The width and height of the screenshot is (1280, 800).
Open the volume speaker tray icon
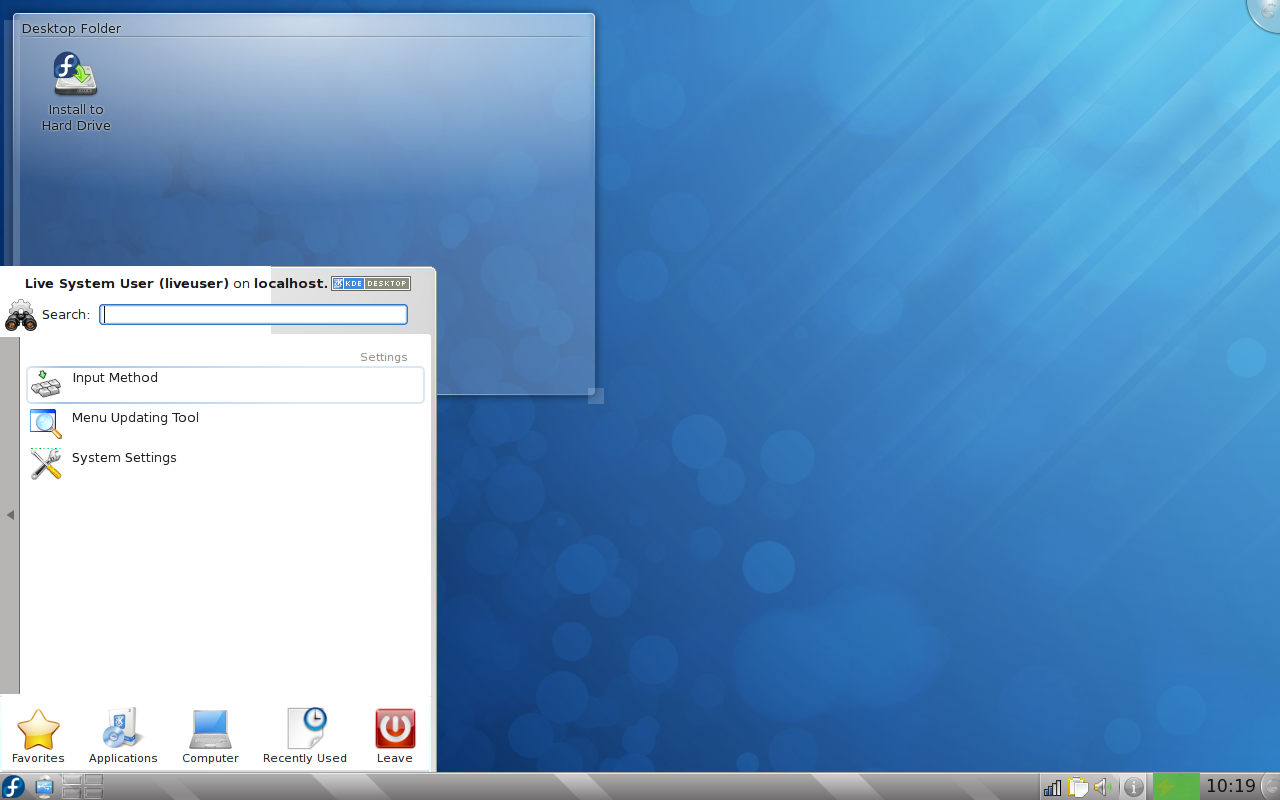click(x=1103, y=788)
